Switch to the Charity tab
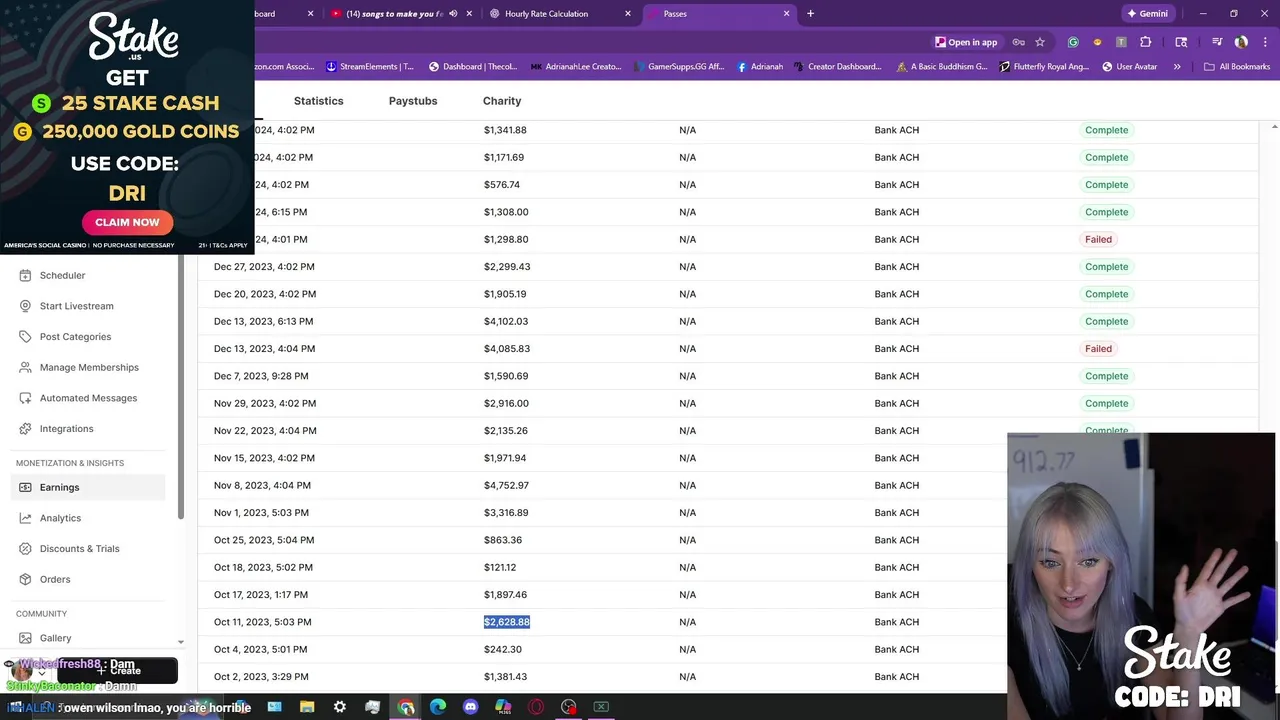Viewport: 1280px width, 720px height. [502, 101]
